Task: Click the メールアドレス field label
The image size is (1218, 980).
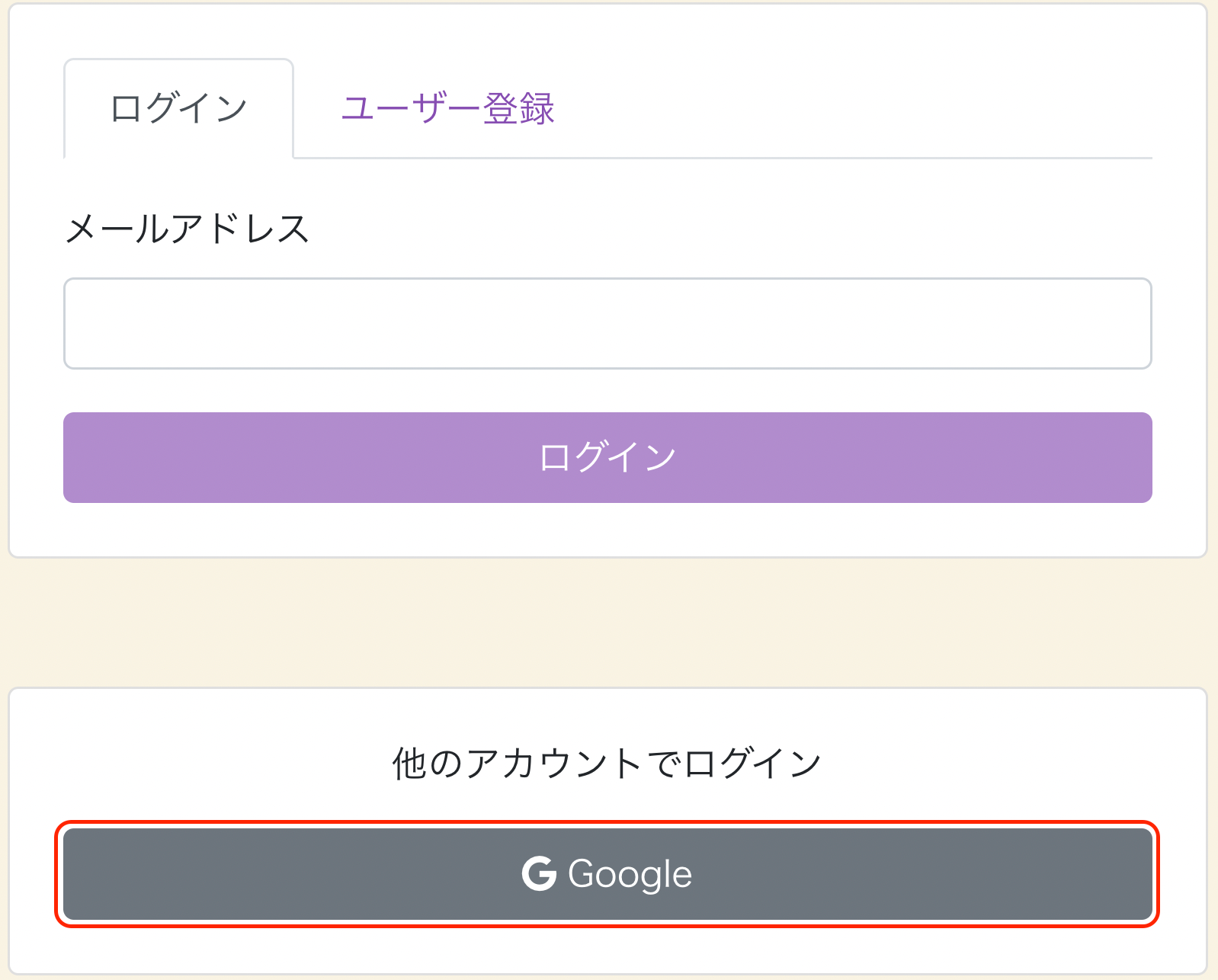Action: coord(187,229)
